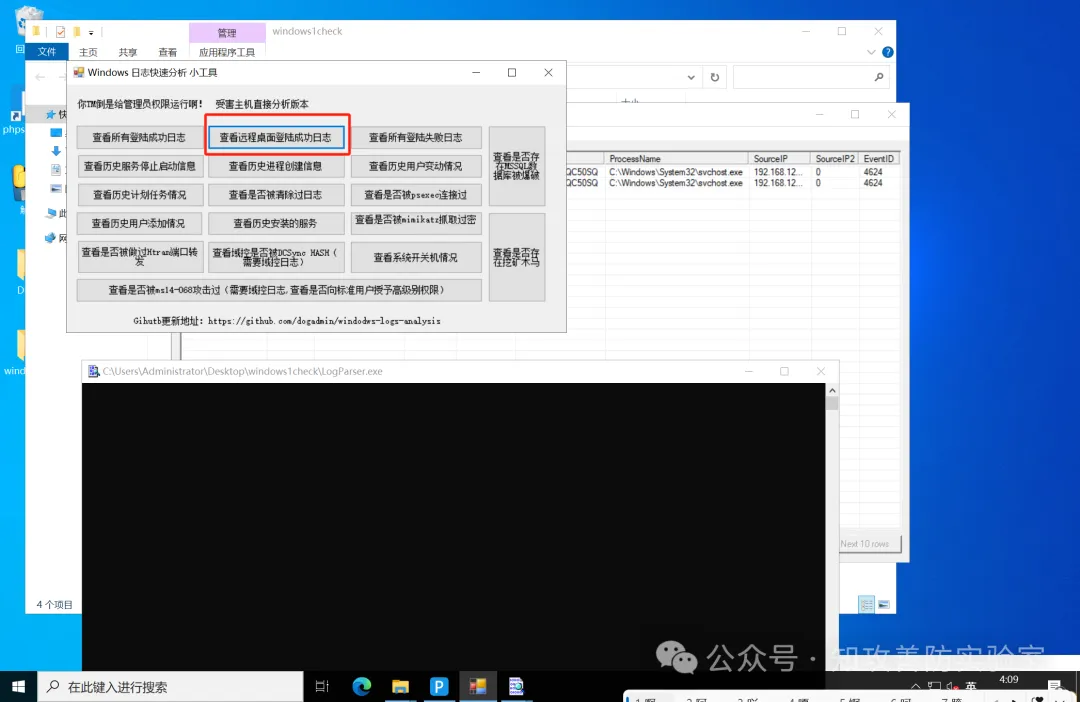Click the 挖矿木马 check button
Viewport: 1080px width, 702px height.
[517, 257]
